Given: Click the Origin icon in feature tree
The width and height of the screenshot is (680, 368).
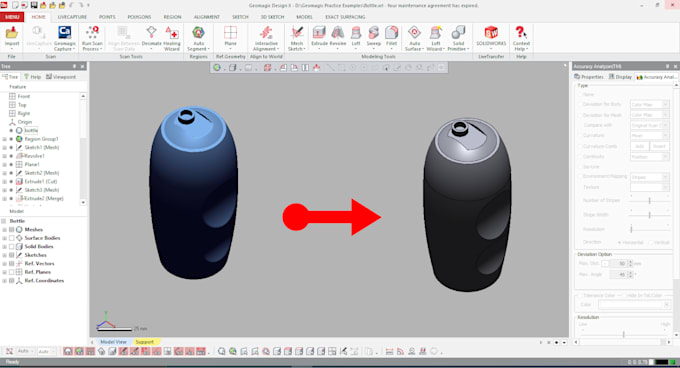Looking at the screenshot, I should tap(12, 122).
